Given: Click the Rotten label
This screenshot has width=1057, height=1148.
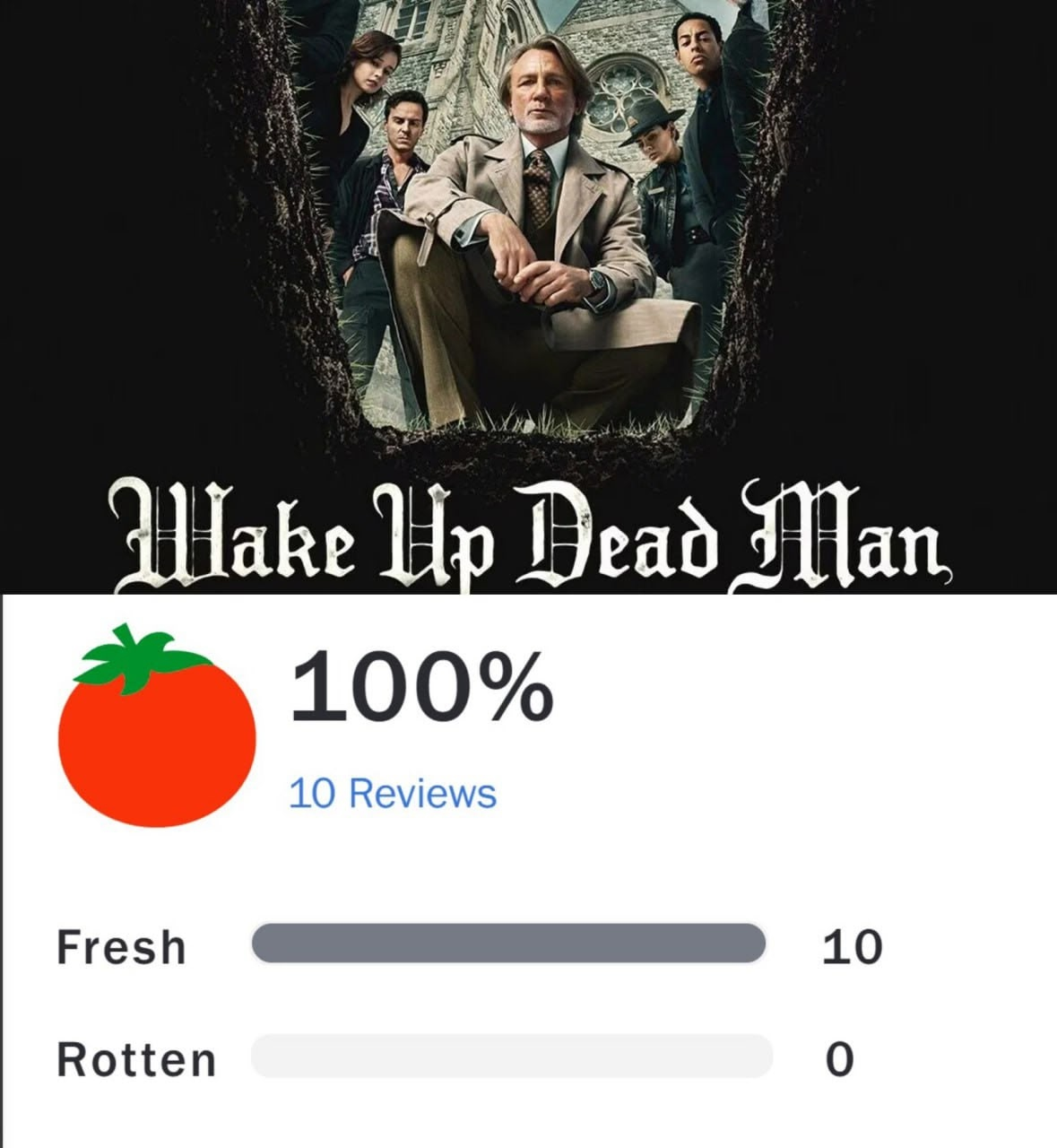Looking at the screenshot, I should click(136, 1060).
